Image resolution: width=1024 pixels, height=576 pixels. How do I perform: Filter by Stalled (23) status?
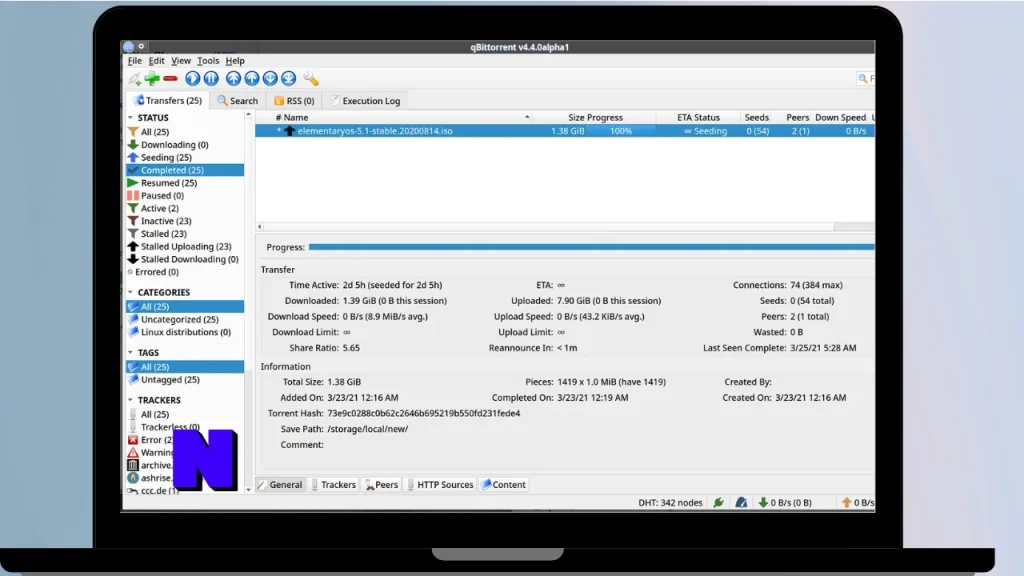163,234
